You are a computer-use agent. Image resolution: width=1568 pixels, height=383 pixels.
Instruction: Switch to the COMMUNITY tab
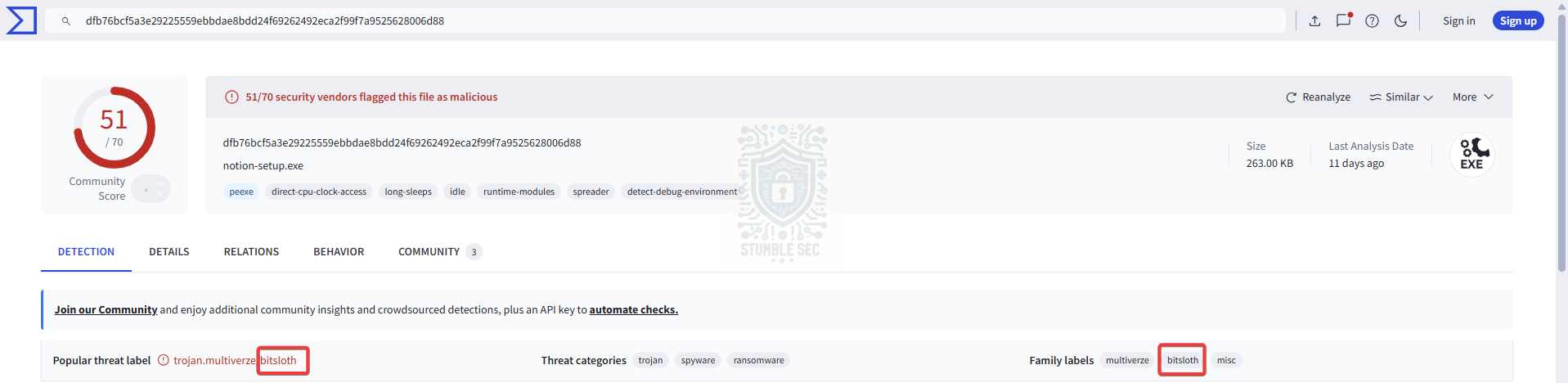pyautogui.click(x=439, y=252)
